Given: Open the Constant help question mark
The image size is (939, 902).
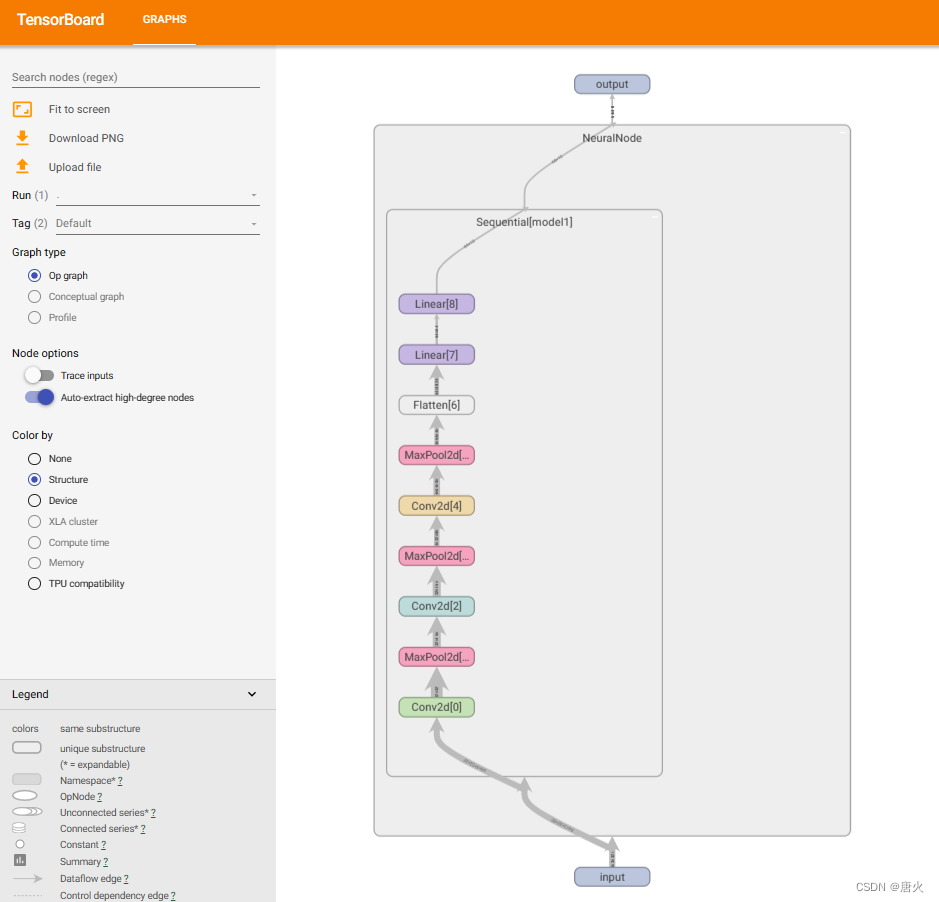Looking at the screenshot, I should point(104,845).
